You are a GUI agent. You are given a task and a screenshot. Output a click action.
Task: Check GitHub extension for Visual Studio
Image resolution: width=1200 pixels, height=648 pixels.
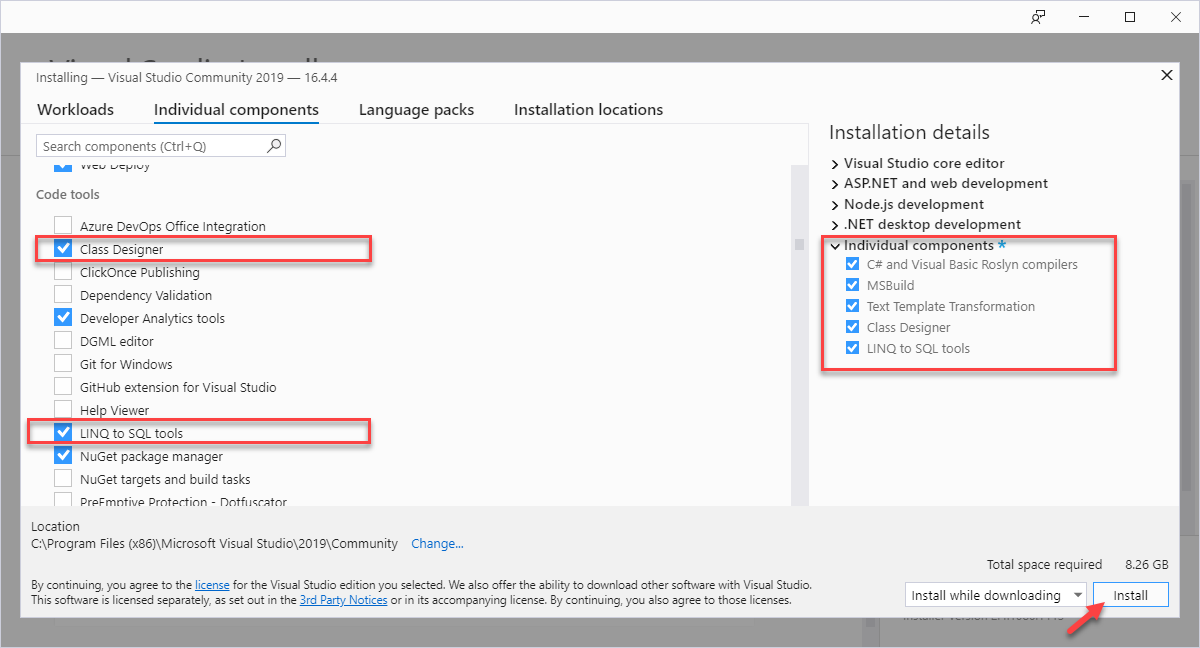point(63,387)
